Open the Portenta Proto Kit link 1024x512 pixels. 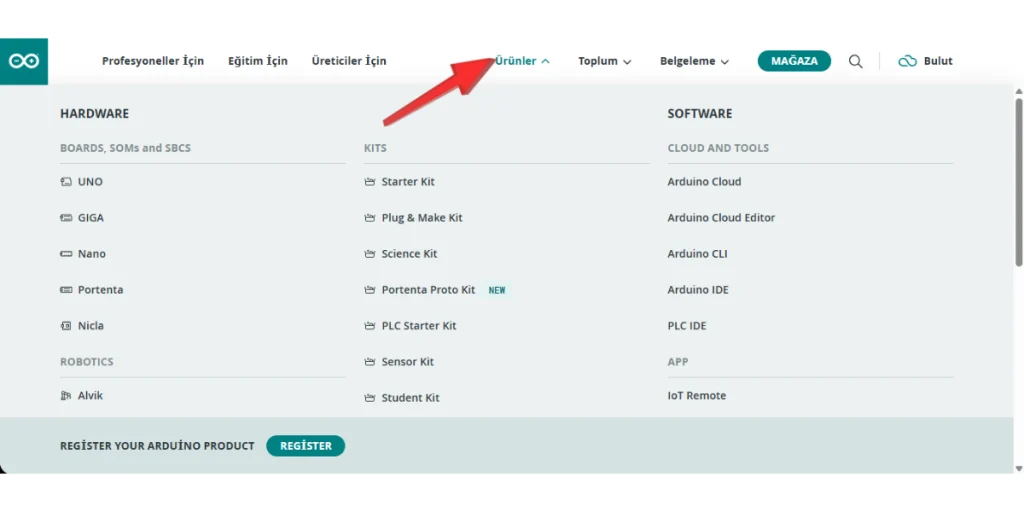pyautogui.click(x=428, y=290)
